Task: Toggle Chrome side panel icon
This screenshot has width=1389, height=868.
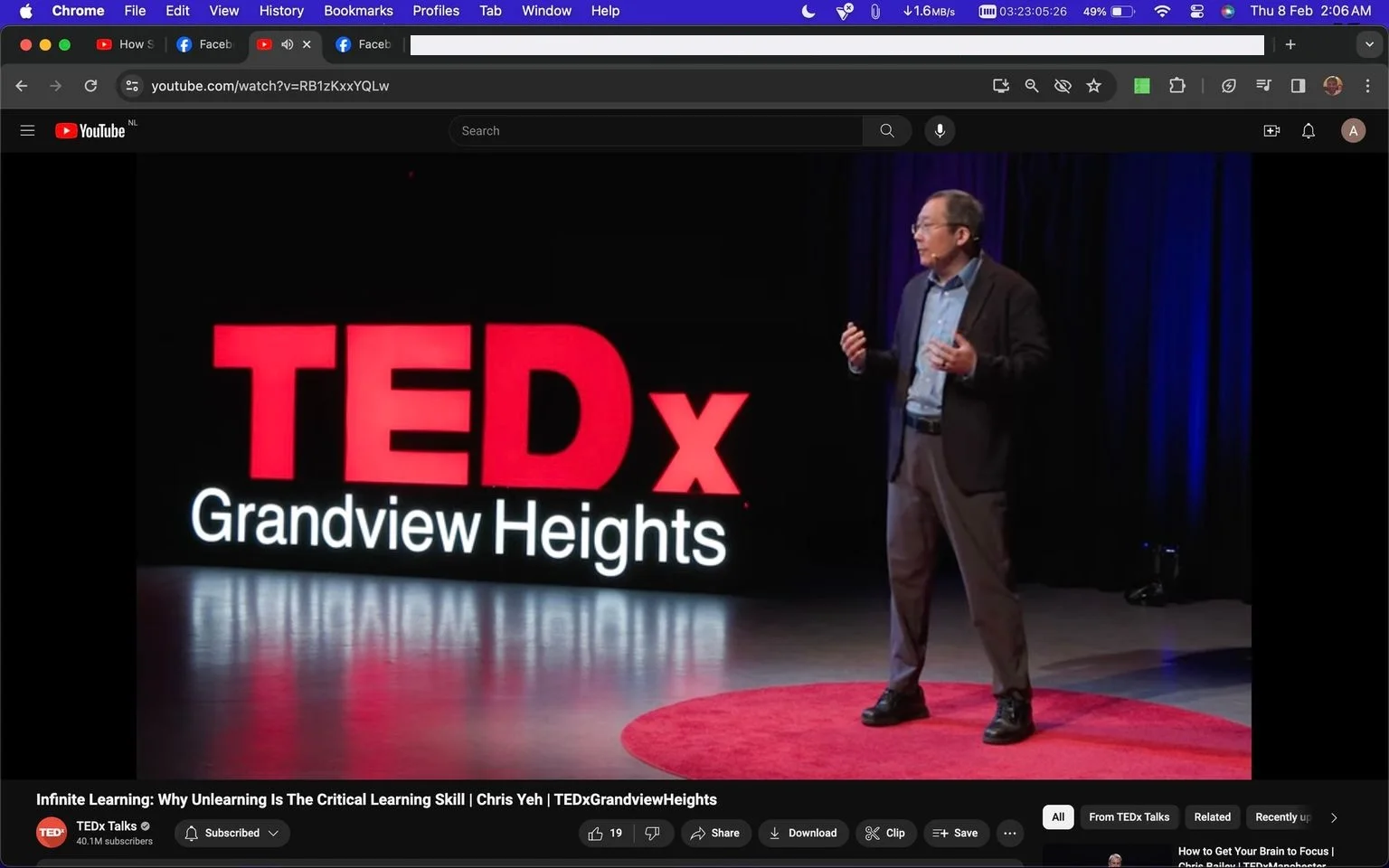Action: tap(1298, 86)
